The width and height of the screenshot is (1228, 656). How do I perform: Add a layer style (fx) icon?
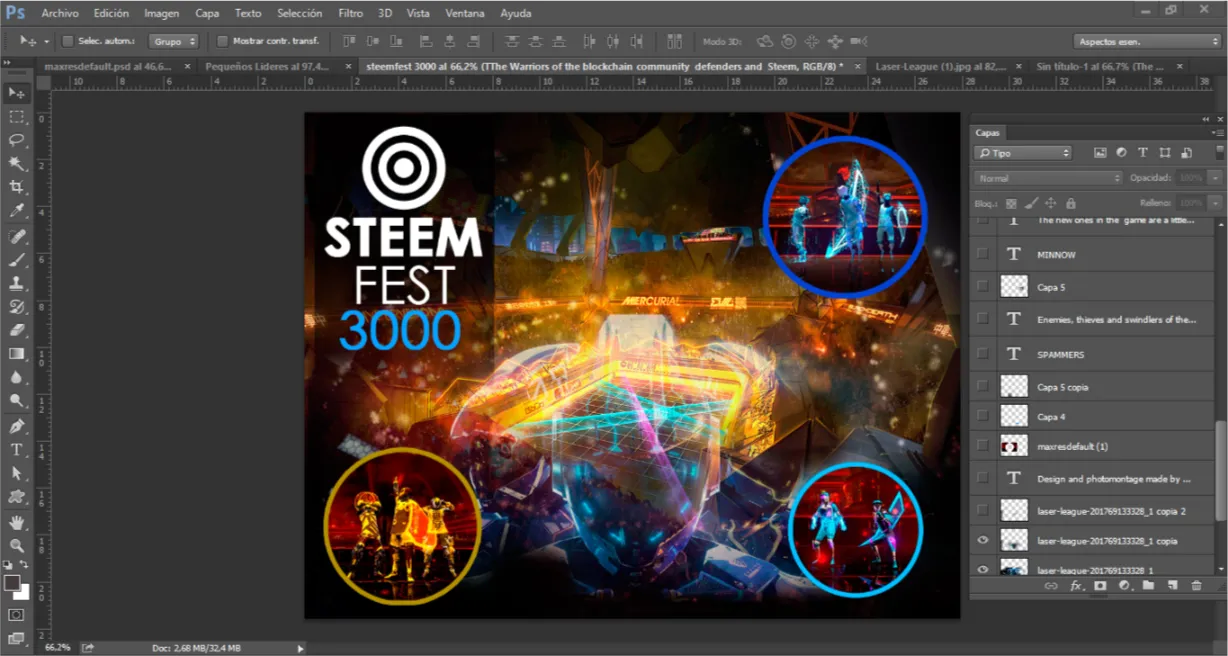(x=1076, y=586)
